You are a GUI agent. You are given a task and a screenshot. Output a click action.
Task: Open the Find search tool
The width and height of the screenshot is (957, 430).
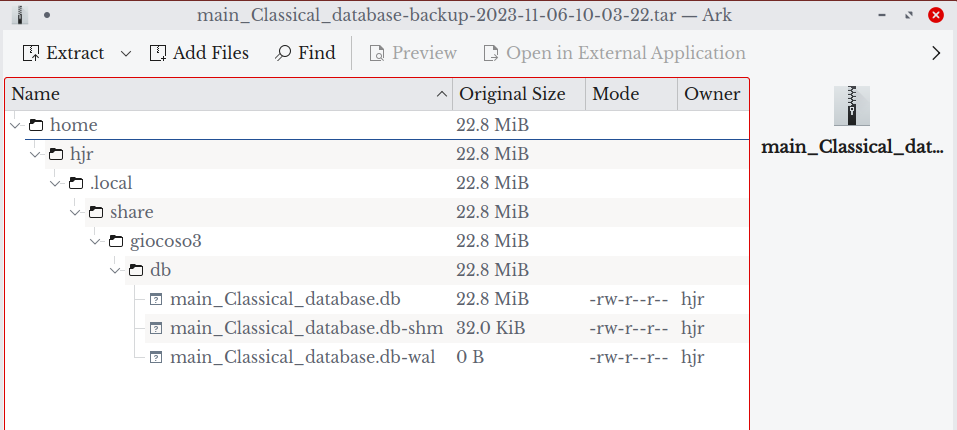[x=306, y=53]
